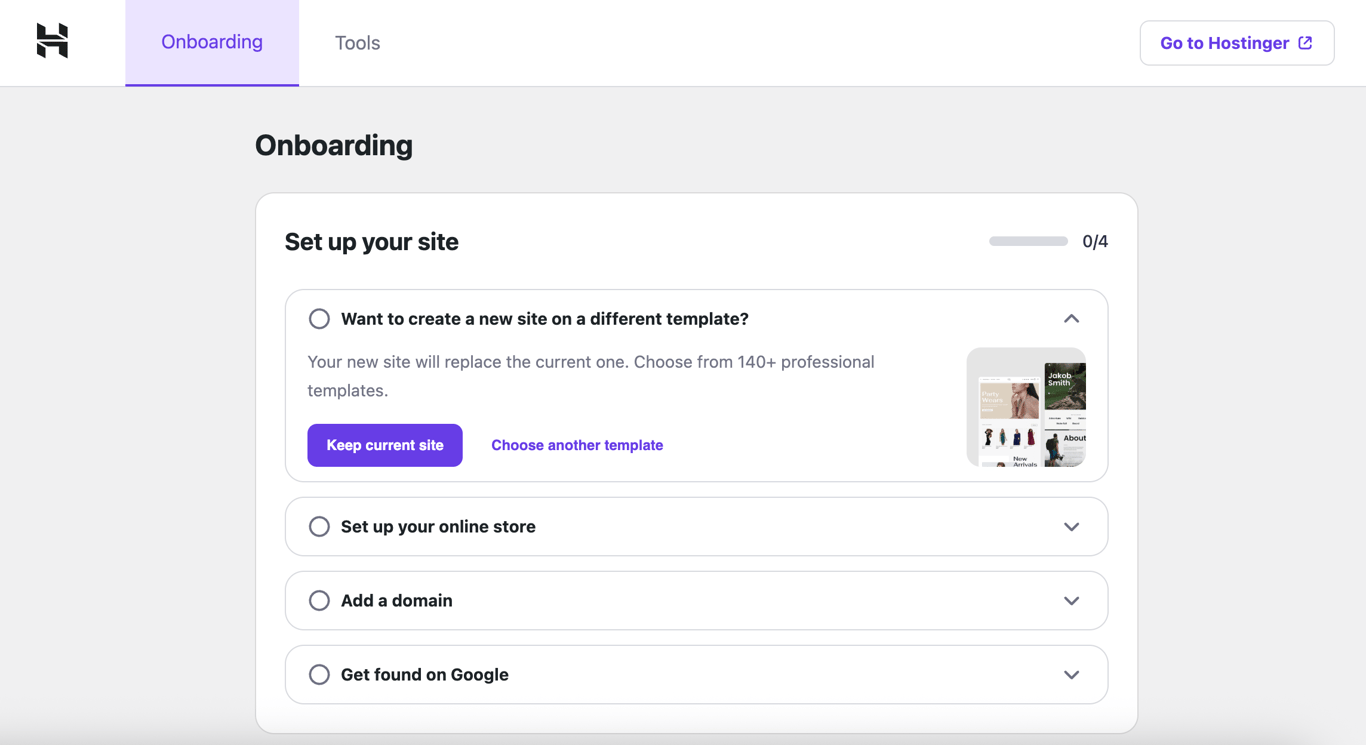Open the Add a domain row
Screen dimensions: 1366x745
[x=696, y=600]
